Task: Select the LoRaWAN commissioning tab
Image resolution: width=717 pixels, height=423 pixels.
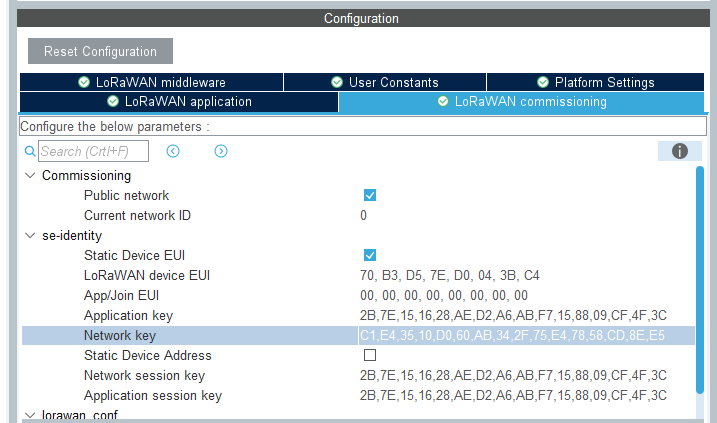Action: pyautogui.click(x=521, y=102)
